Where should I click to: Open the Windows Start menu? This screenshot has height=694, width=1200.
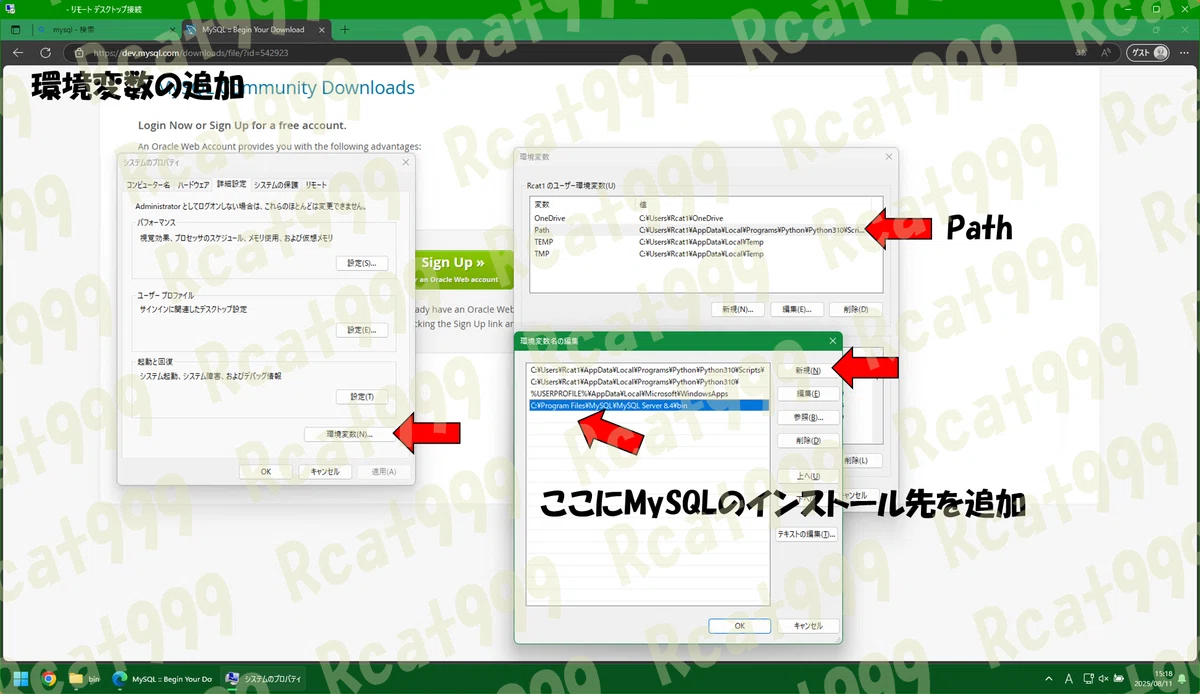[x=19, y=678]
